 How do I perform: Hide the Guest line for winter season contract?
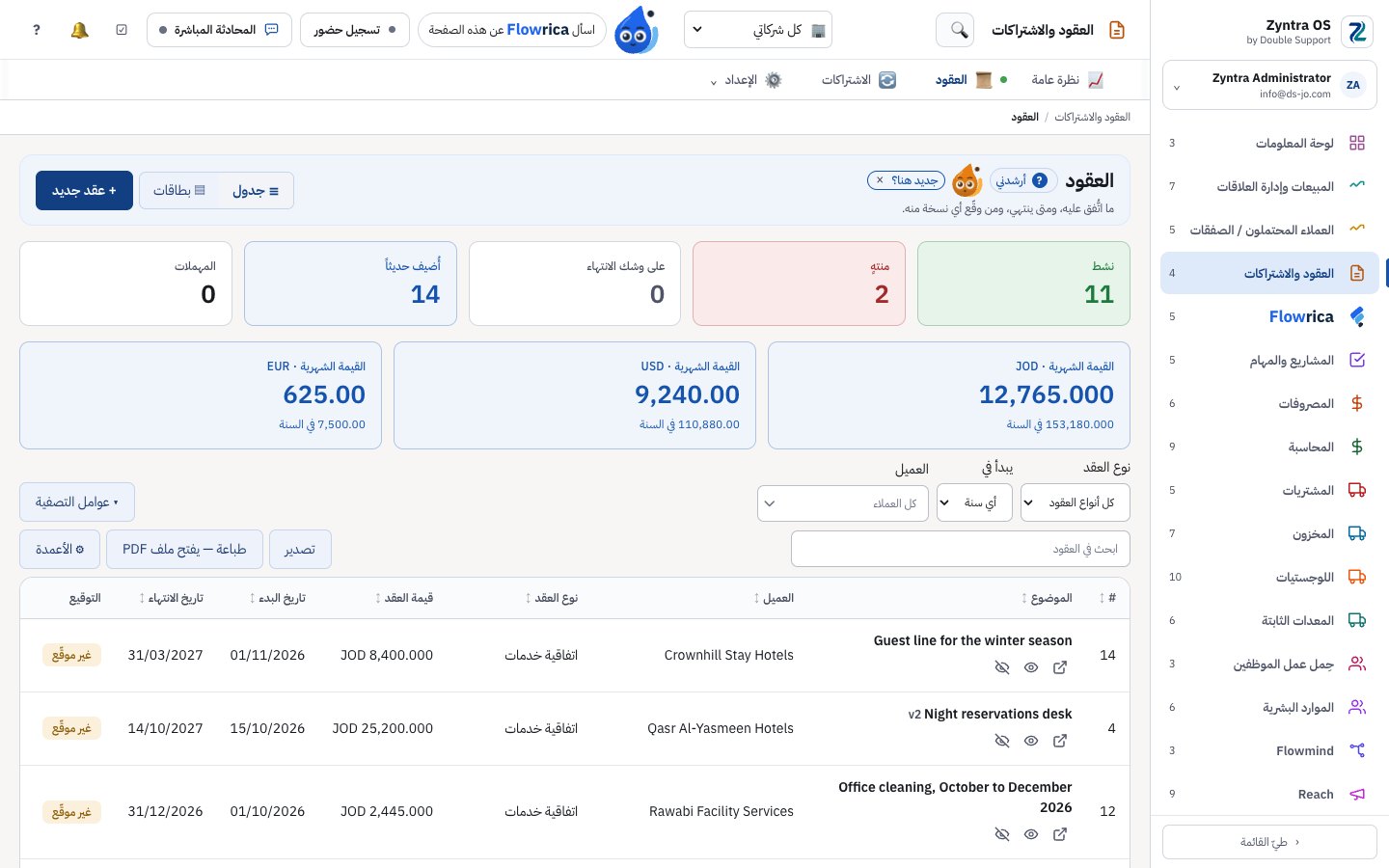(x=1002, y=667)
